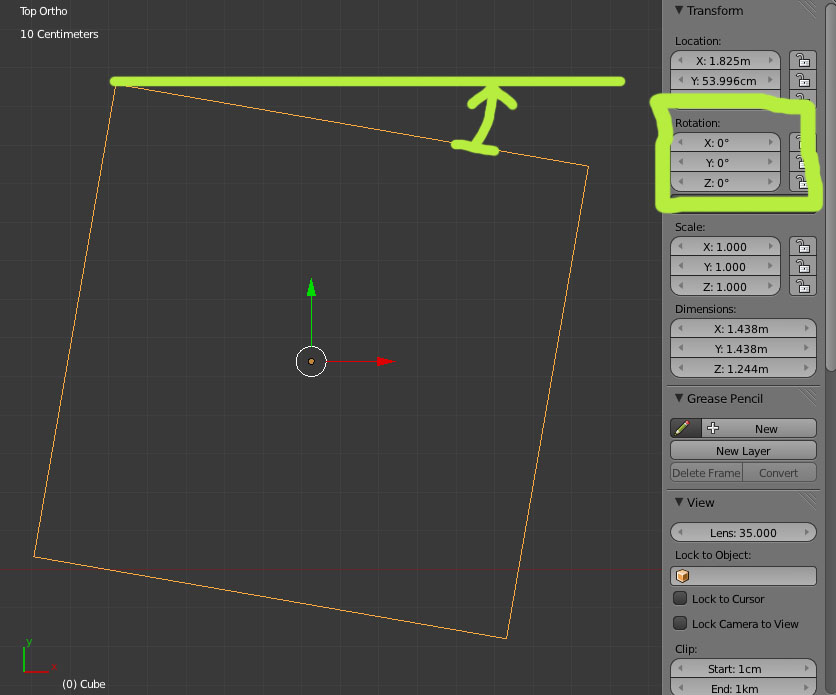Click the plus icon beside New
The width and height of the screenshot is (836, 695).
pos(713,428)
